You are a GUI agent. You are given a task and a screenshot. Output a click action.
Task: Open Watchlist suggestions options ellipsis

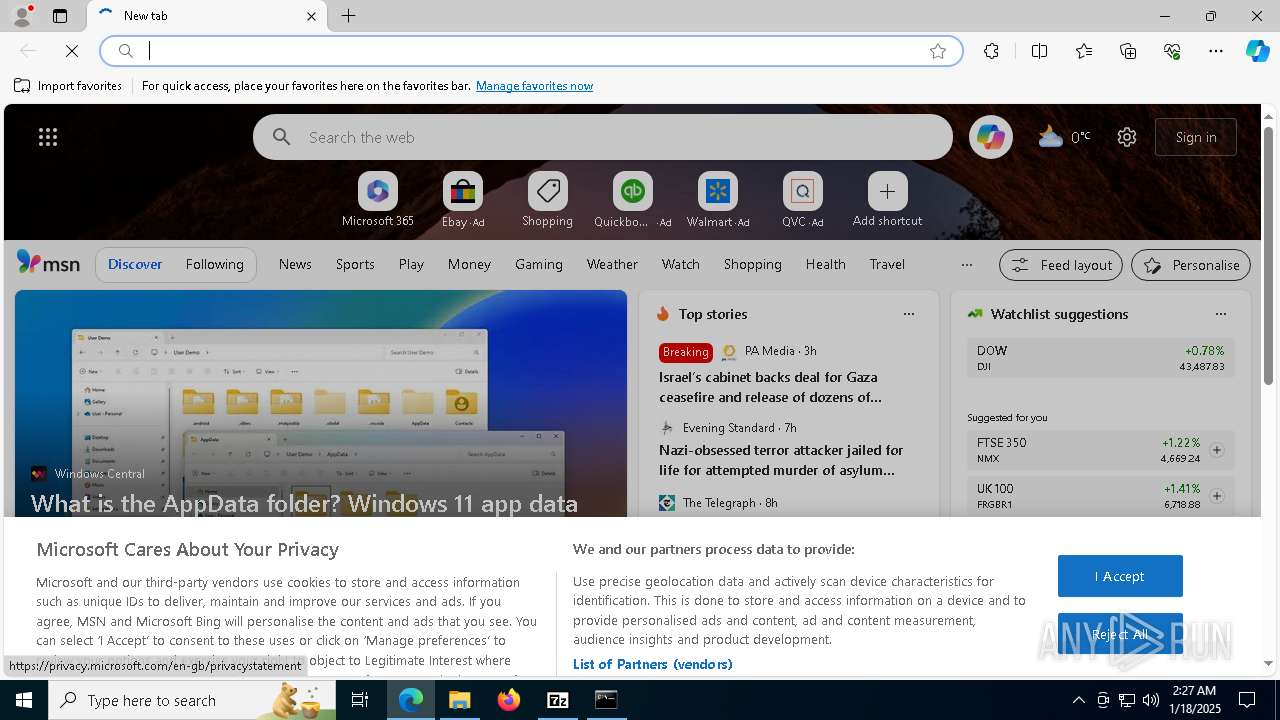(x=1221, y=314)
